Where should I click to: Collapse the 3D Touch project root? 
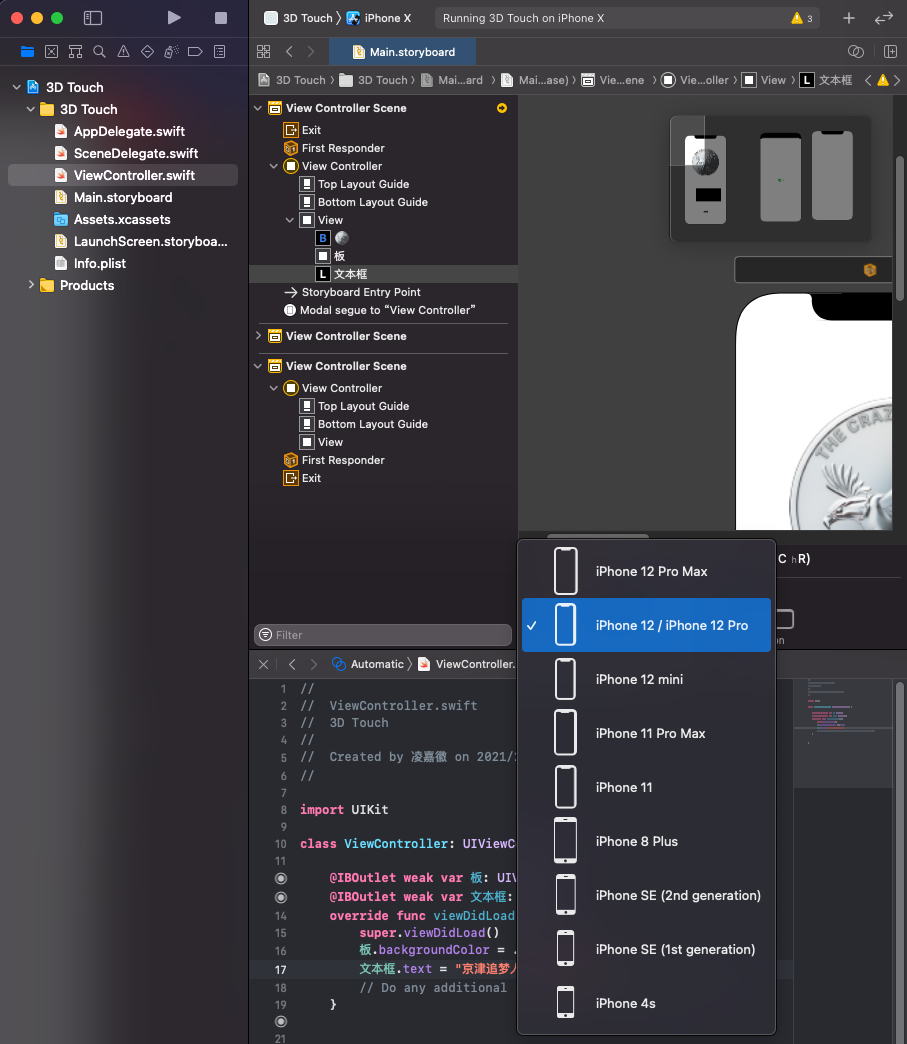tap(17, 87)
